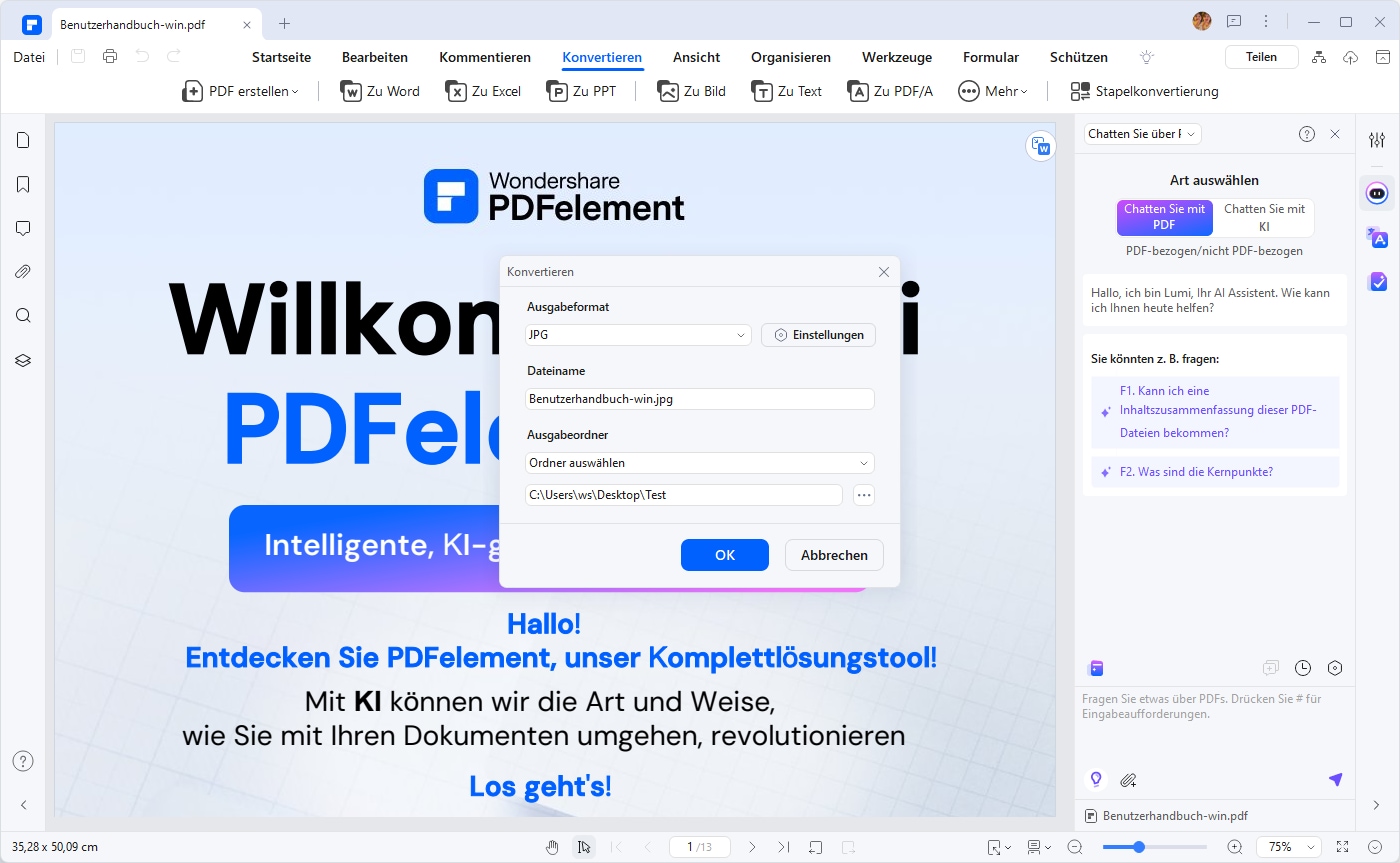Click the folder browse ellipsis button
Viewport: 1400px width, 863px height.
(864, 495)
